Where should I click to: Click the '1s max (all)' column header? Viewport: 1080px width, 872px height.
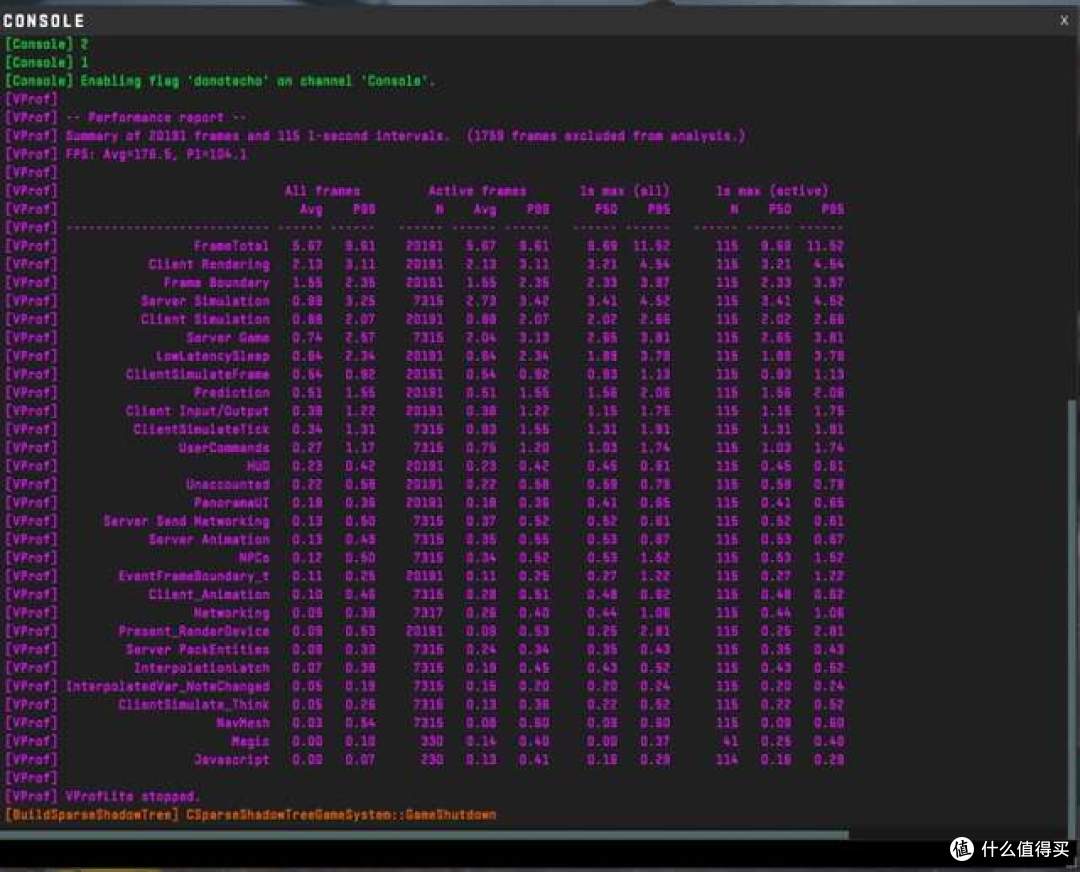point(625,191)
